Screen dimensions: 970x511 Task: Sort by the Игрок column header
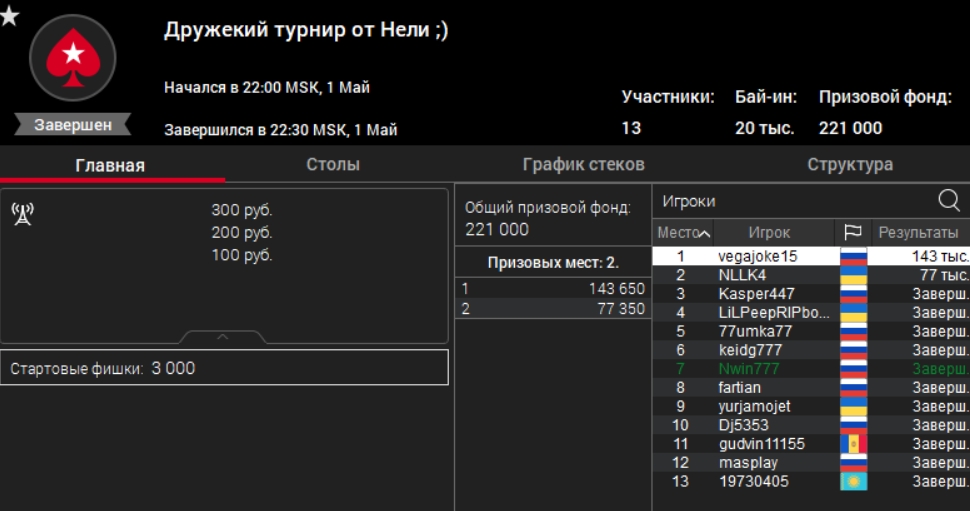tap(769, 233)
